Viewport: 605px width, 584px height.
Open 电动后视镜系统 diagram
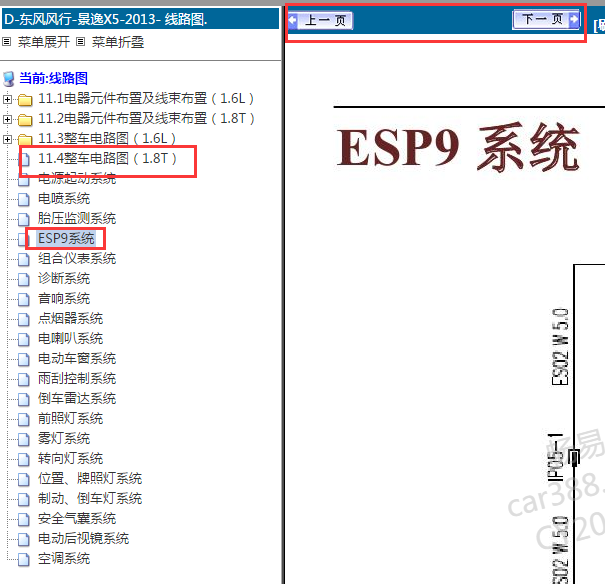(x=83, y=539)
